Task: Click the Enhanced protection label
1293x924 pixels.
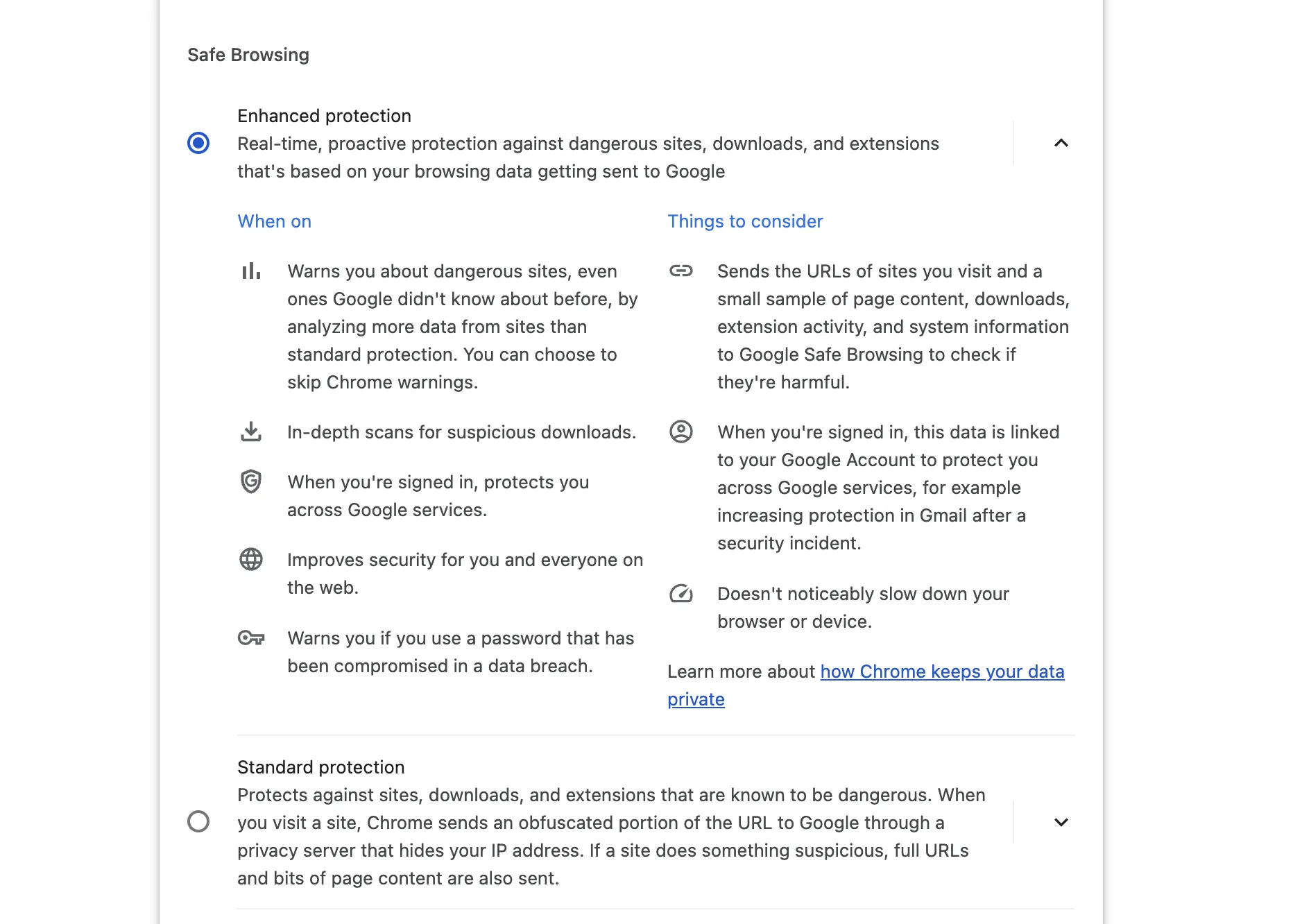Action: click(x=324, y=116)
